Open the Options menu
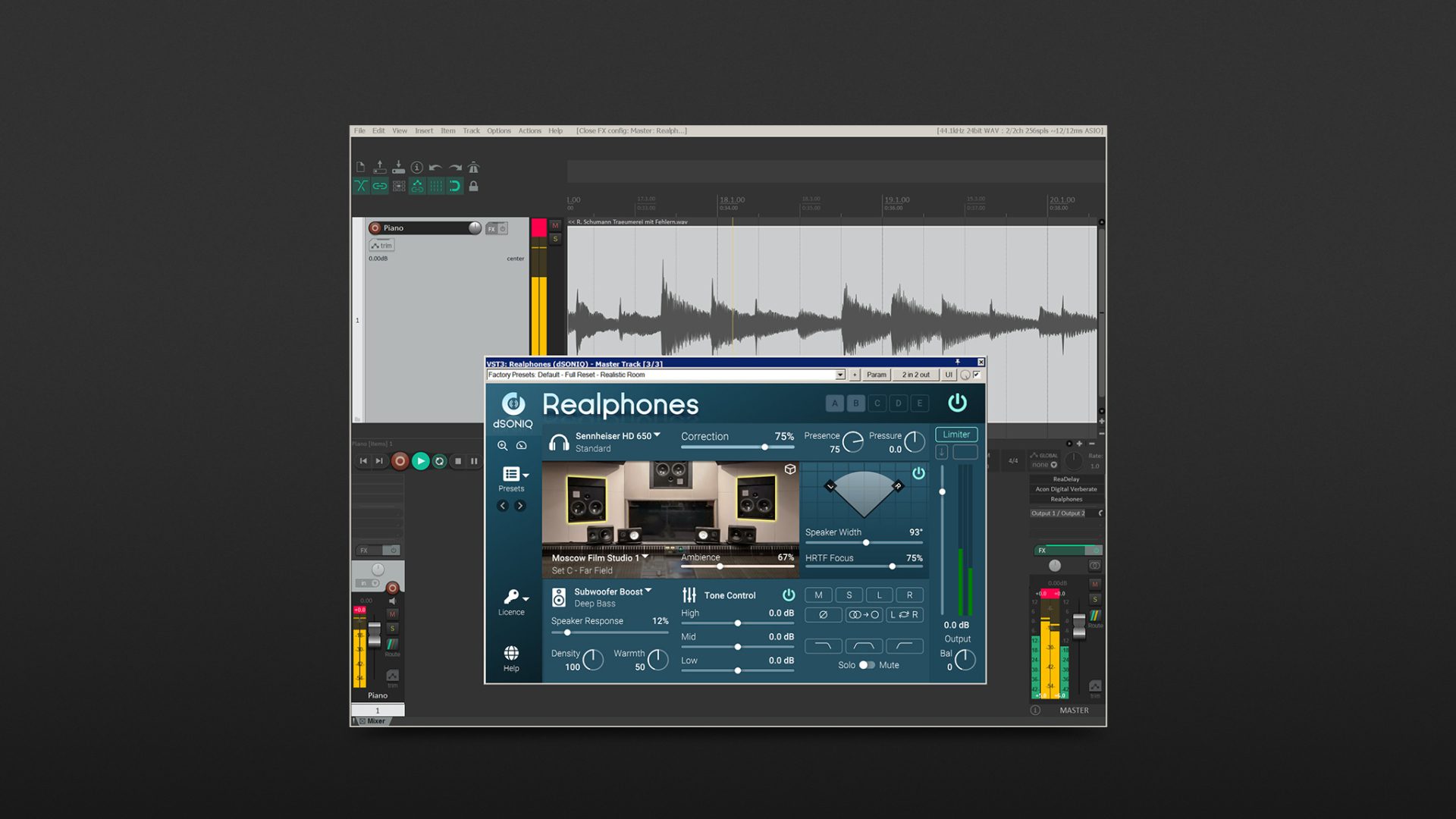This screenshot has width=1456, height=819. click(x=498, y=131)
